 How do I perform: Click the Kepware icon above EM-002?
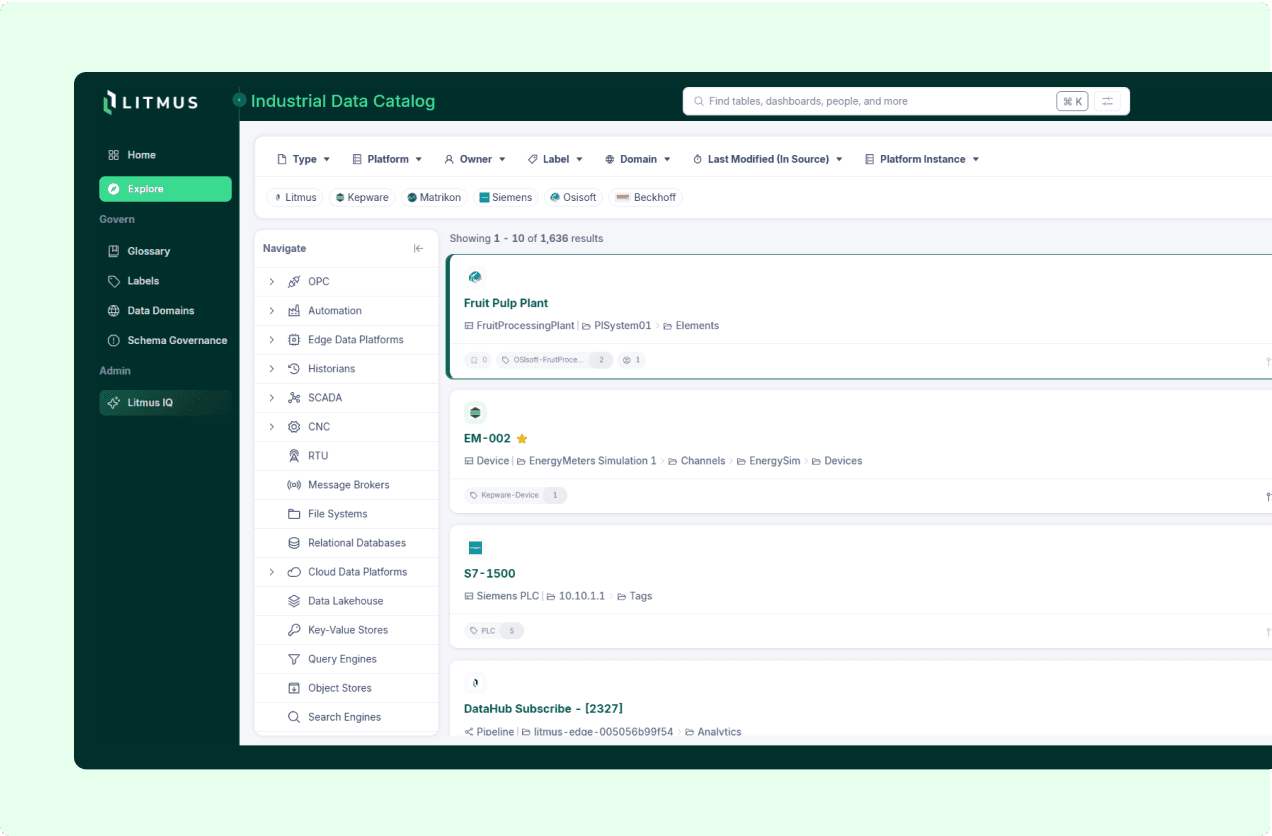click(x=475, y=412)
